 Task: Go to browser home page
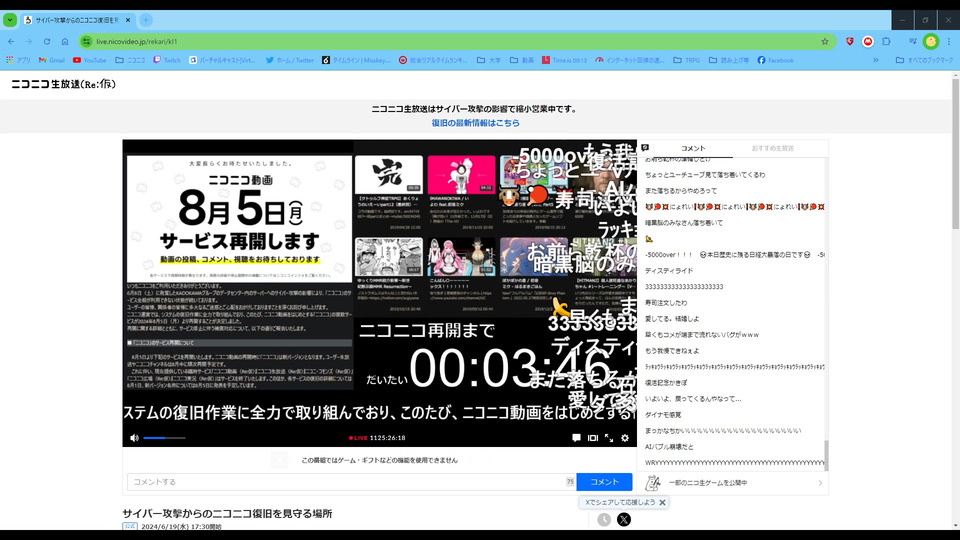coord(65,42)
